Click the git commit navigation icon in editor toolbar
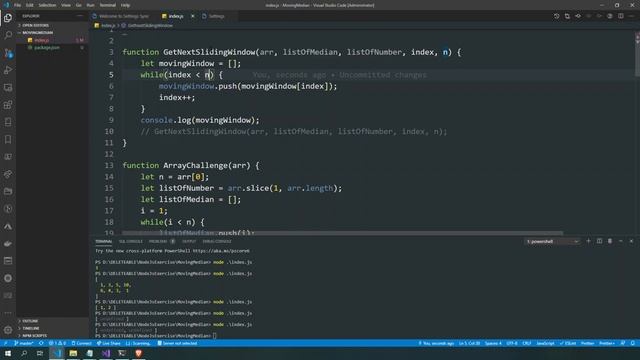Image resolution: width=640 pixels, height=360 pixels. click(578, 16)
